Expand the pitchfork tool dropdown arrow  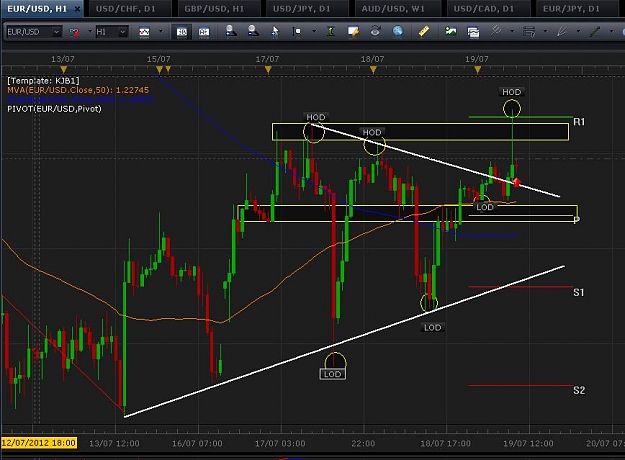(512, 31)
